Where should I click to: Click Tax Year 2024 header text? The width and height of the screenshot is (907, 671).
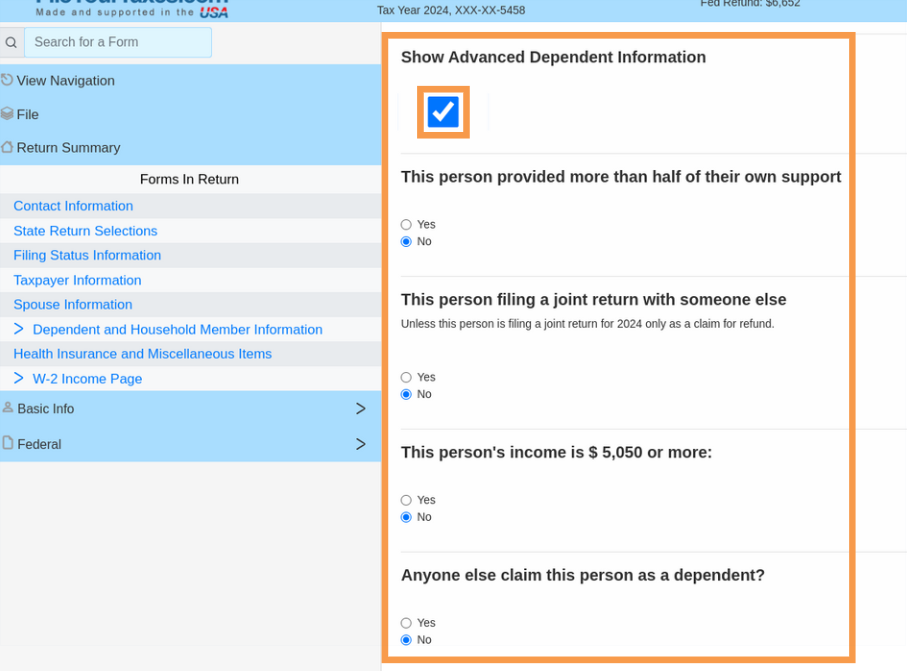click(x=451, y=10)
